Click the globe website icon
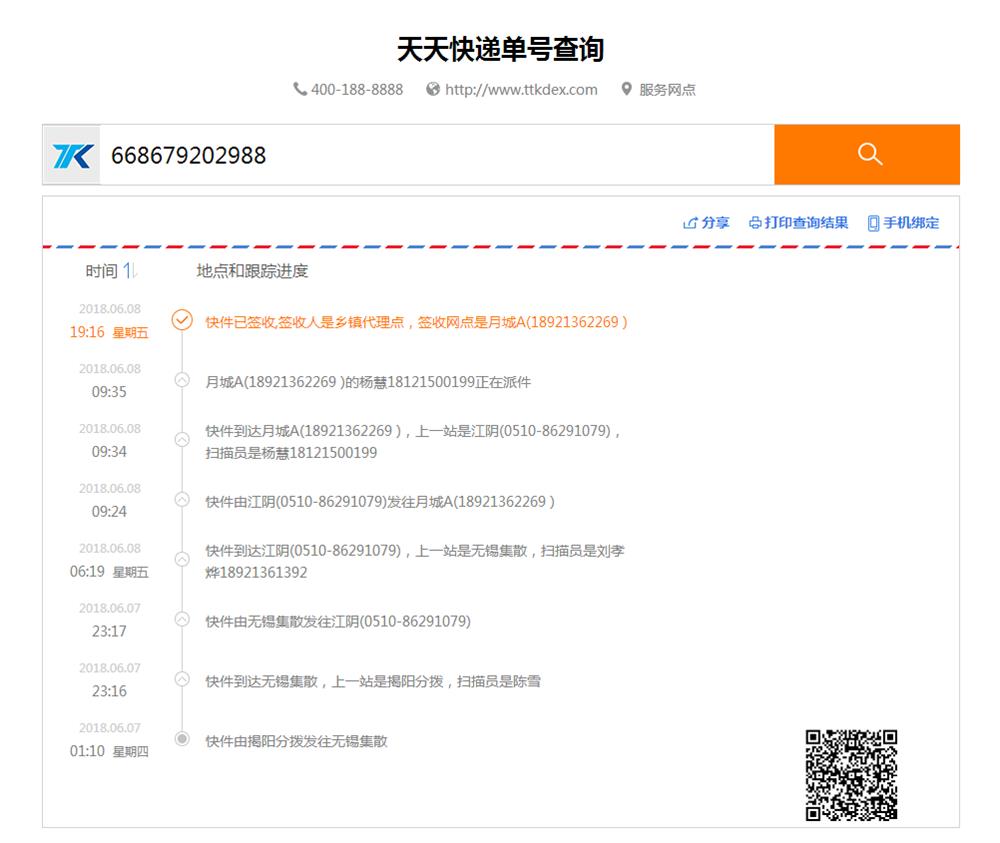 pos(433,89)
